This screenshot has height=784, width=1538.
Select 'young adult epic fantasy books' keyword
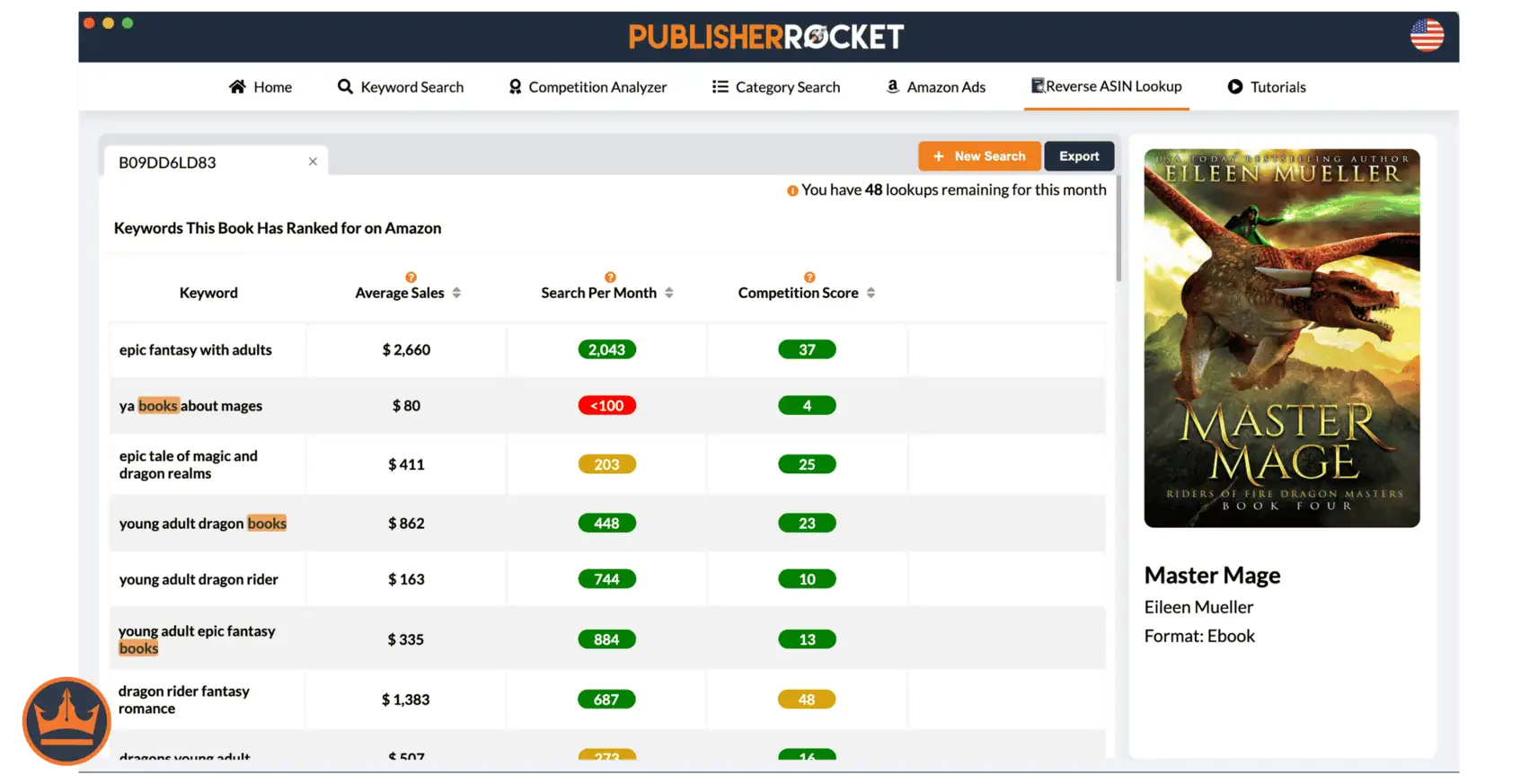coord(197,639)
